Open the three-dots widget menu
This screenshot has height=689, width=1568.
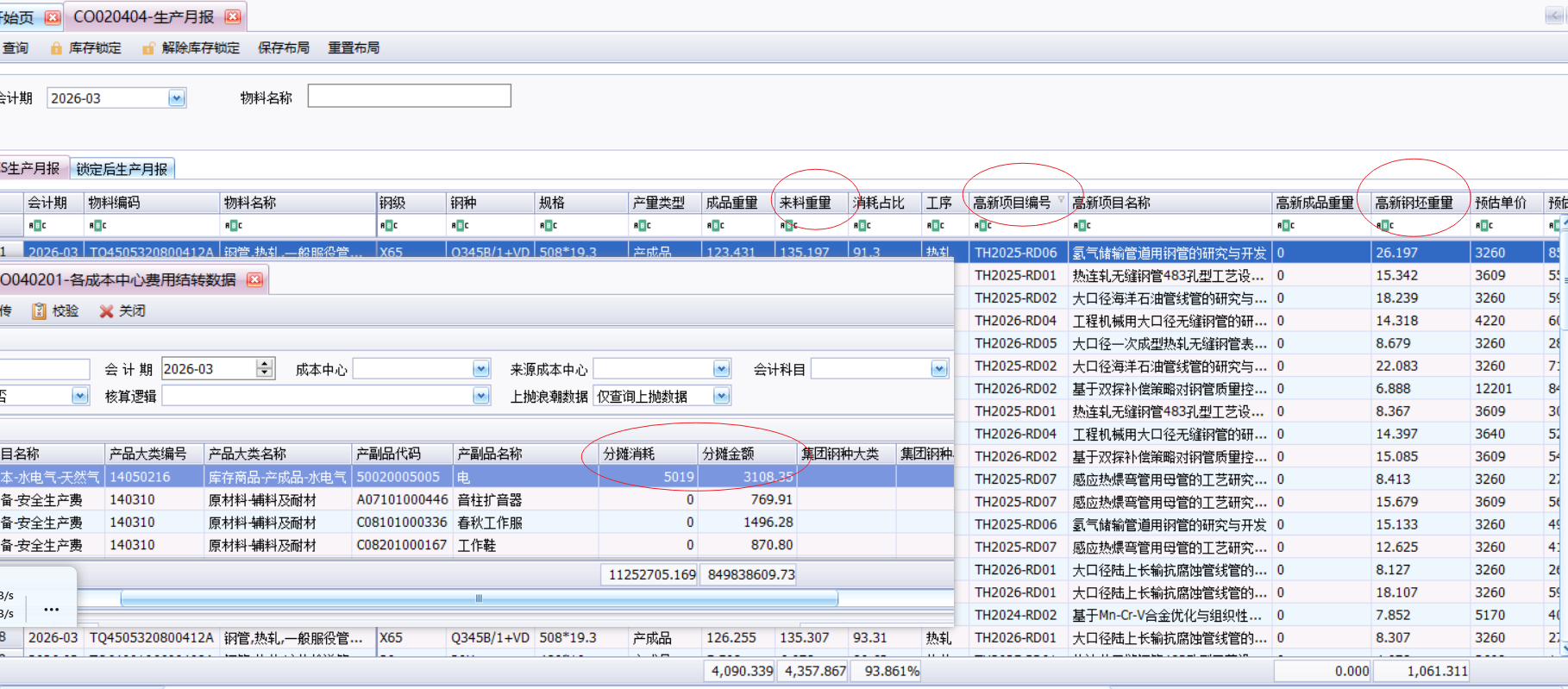[x=52, y=609]
